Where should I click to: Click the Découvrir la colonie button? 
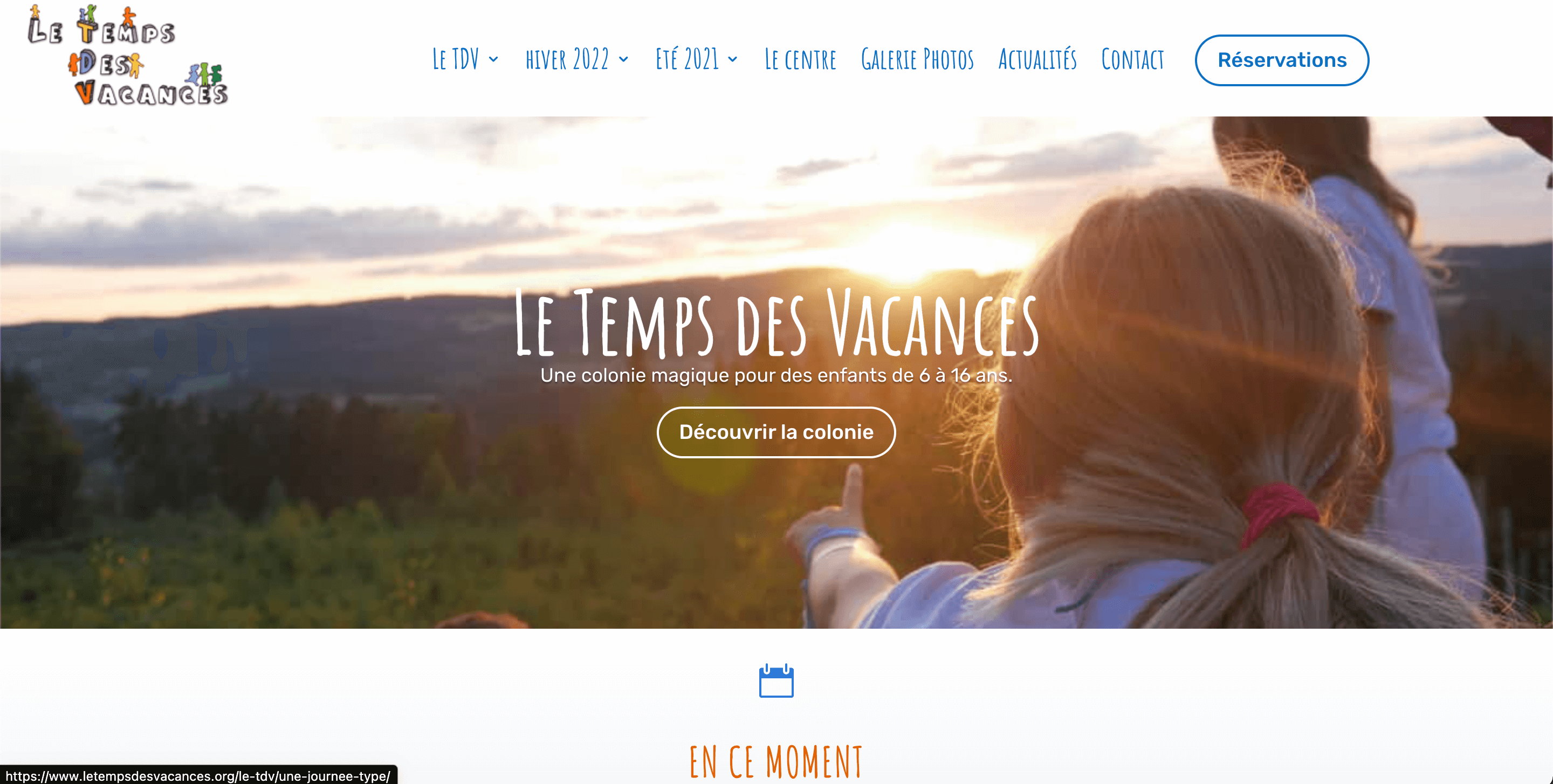[x=776, y=432]
